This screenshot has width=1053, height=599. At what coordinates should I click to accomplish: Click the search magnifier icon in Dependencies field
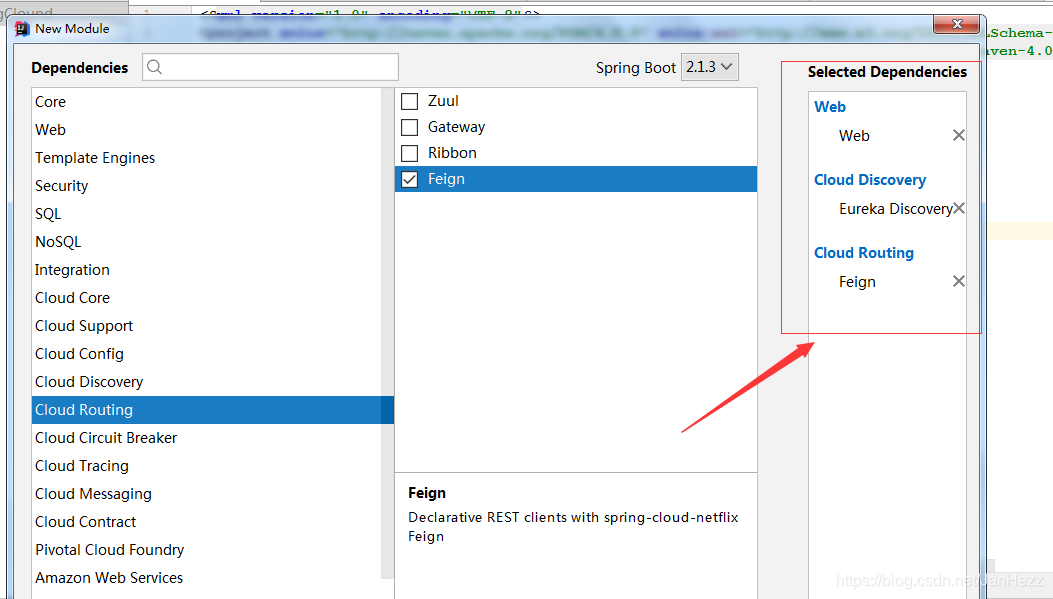coord(154,67)
